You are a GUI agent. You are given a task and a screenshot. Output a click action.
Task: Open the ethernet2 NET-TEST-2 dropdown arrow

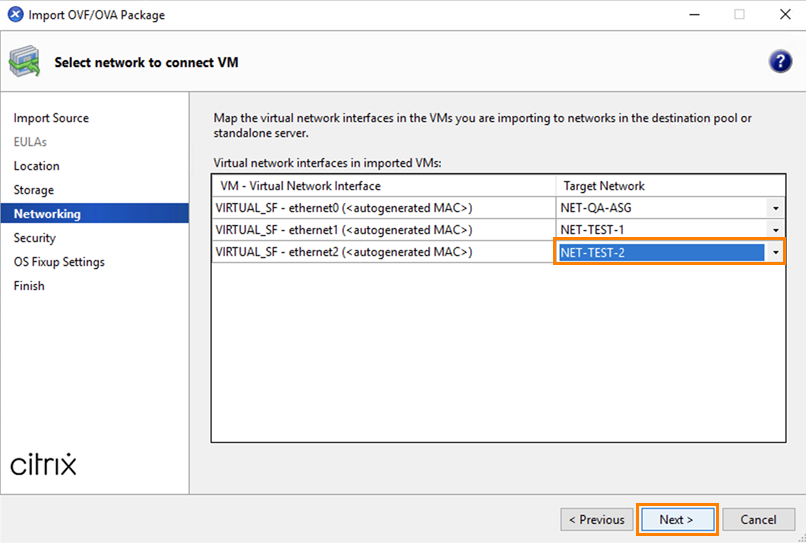tap(776, 253)
